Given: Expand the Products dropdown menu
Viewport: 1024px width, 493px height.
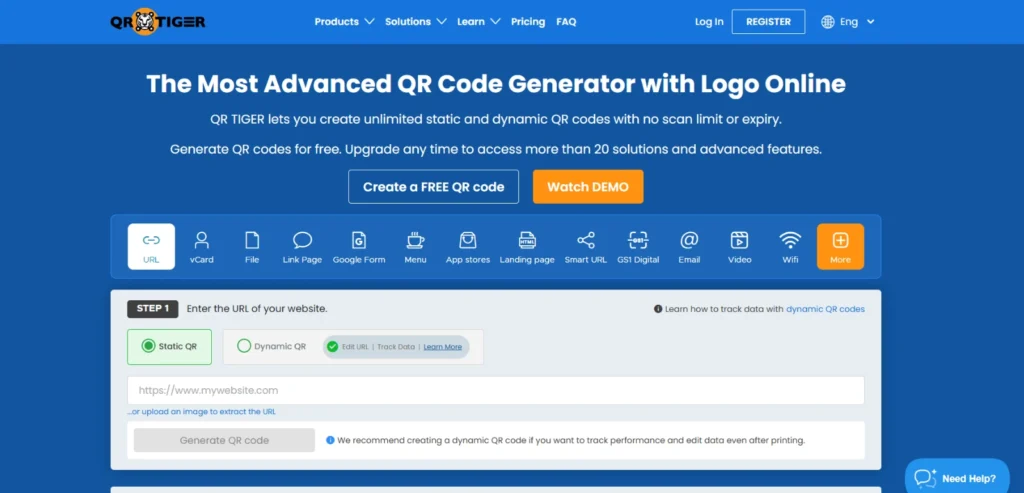Looking at the screenshot, I should (344, 22).
